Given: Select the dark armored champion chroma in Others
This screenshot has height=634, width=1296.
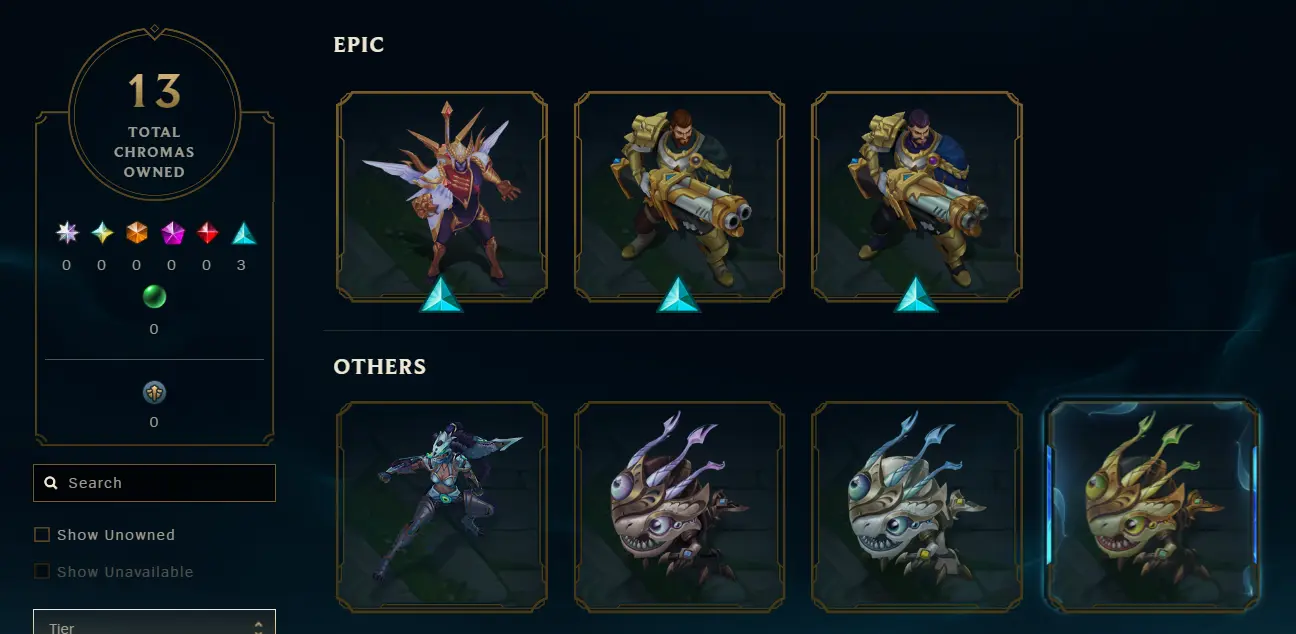Looking at the screenshot, I should pyautogui.click(x=442, y=507).
